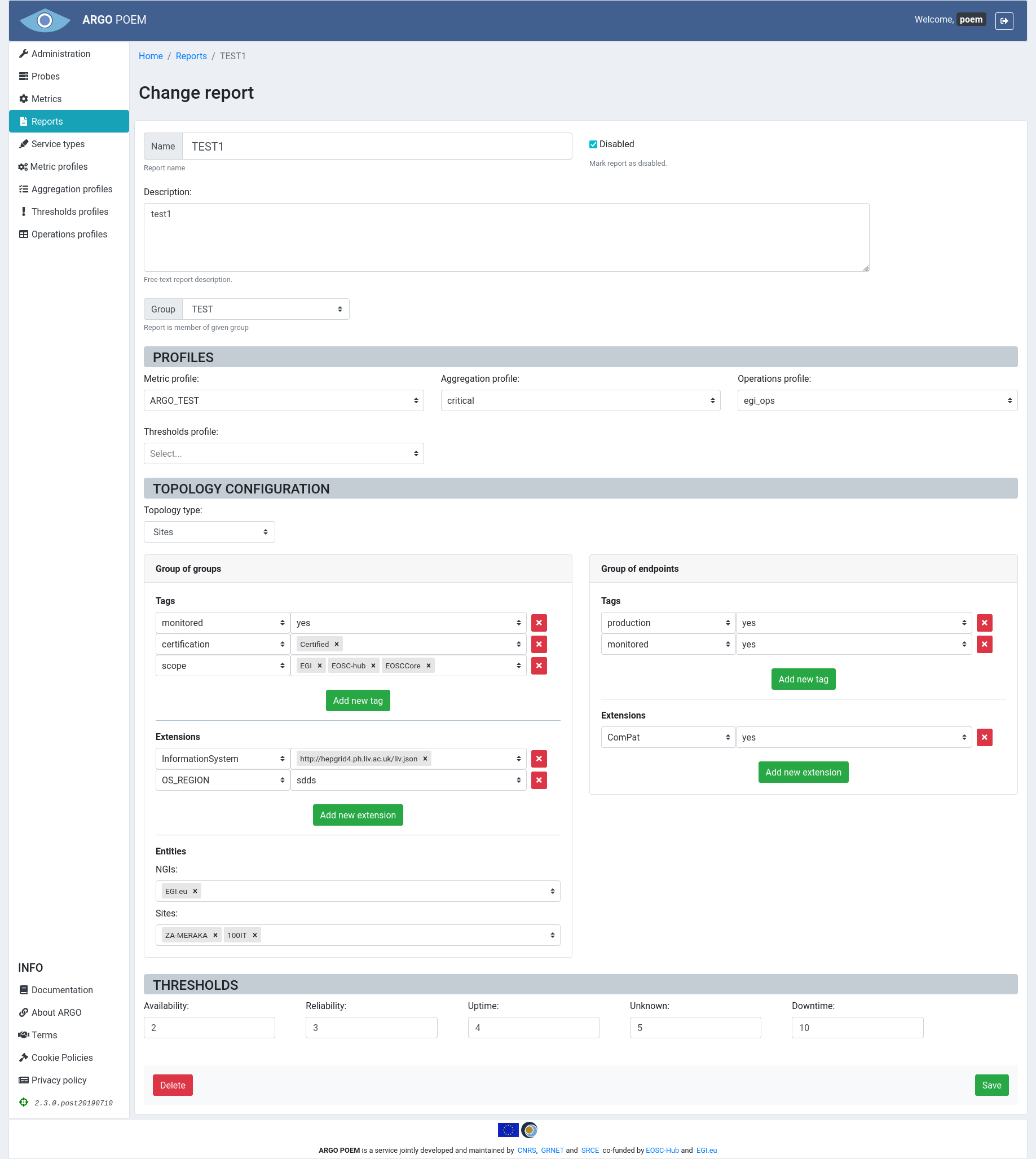Remove the certification tag row

click(539, 645)
